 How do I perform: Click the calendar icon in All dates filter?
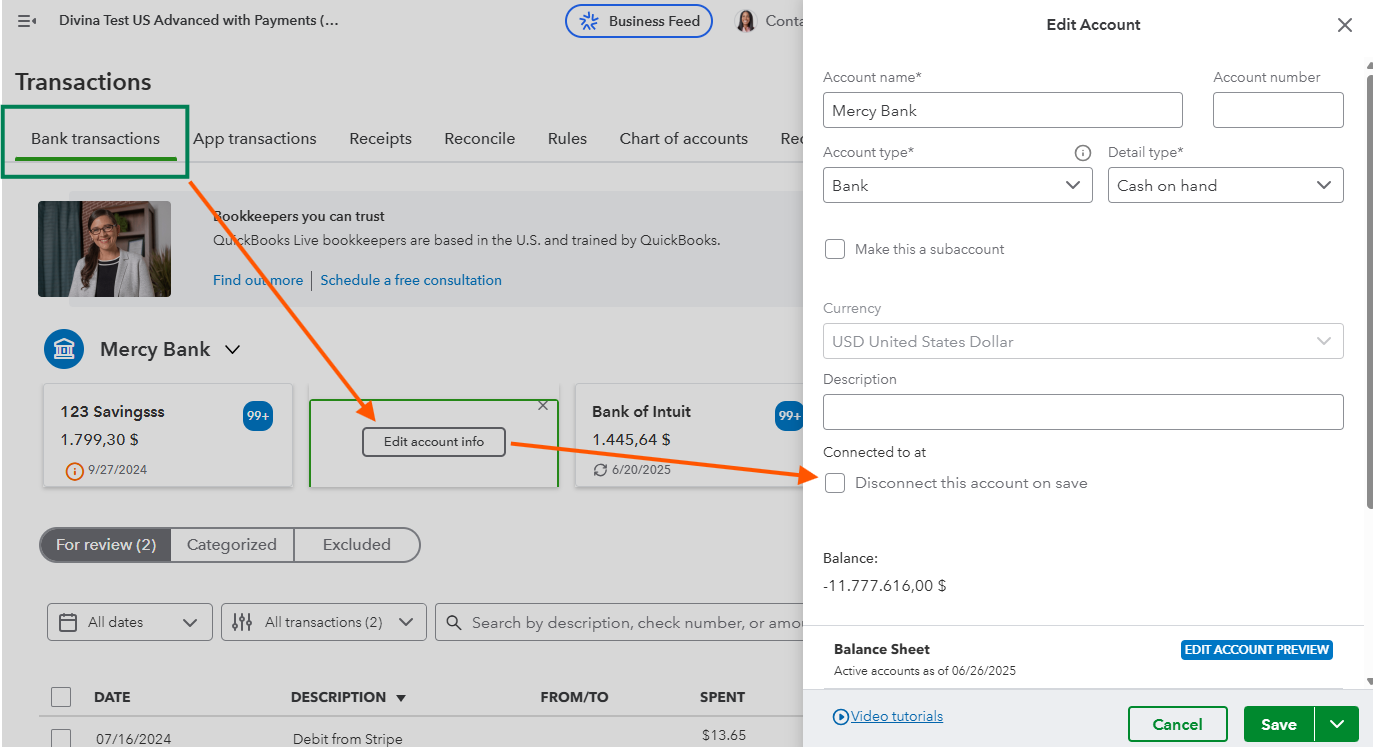[x=68, y=622]
